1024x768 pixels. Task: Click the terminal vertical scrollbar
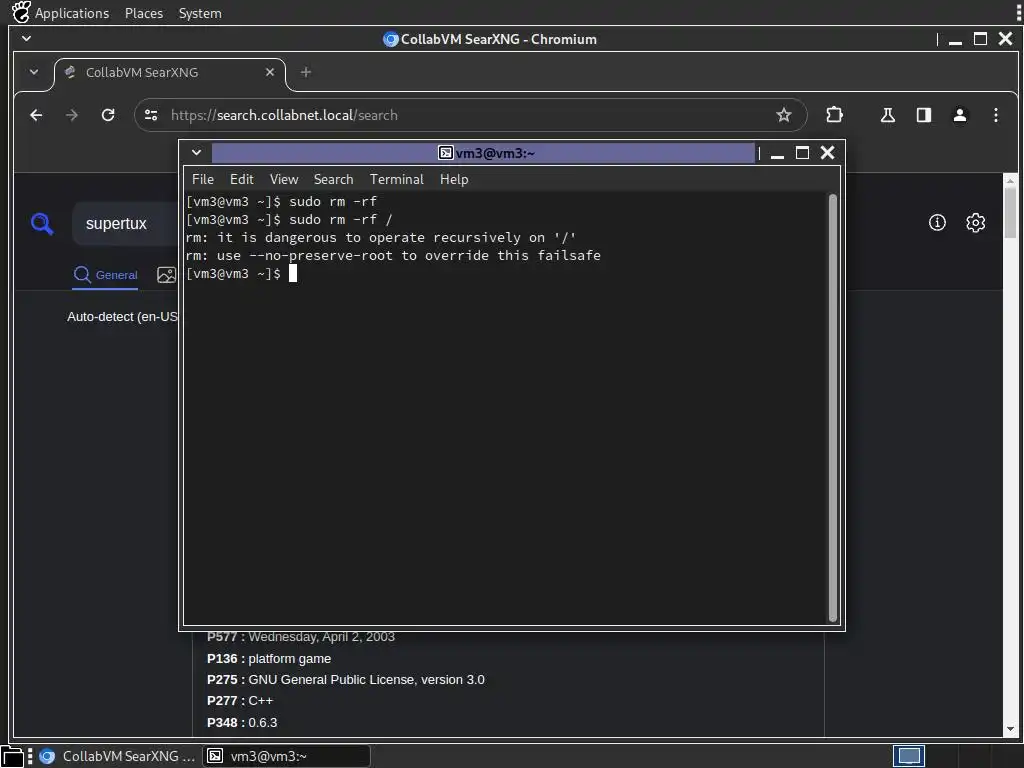coord(833,408)
